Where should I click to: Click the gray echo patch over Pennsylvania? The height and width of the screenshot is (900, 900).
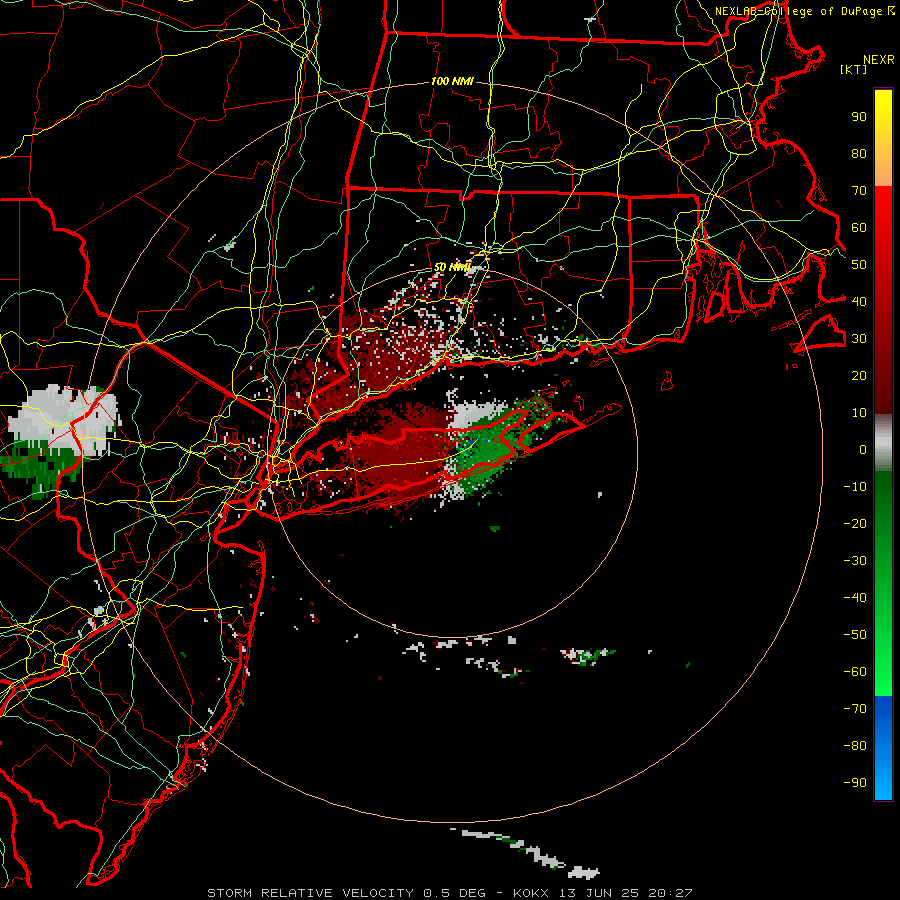(x=63, y=418)
